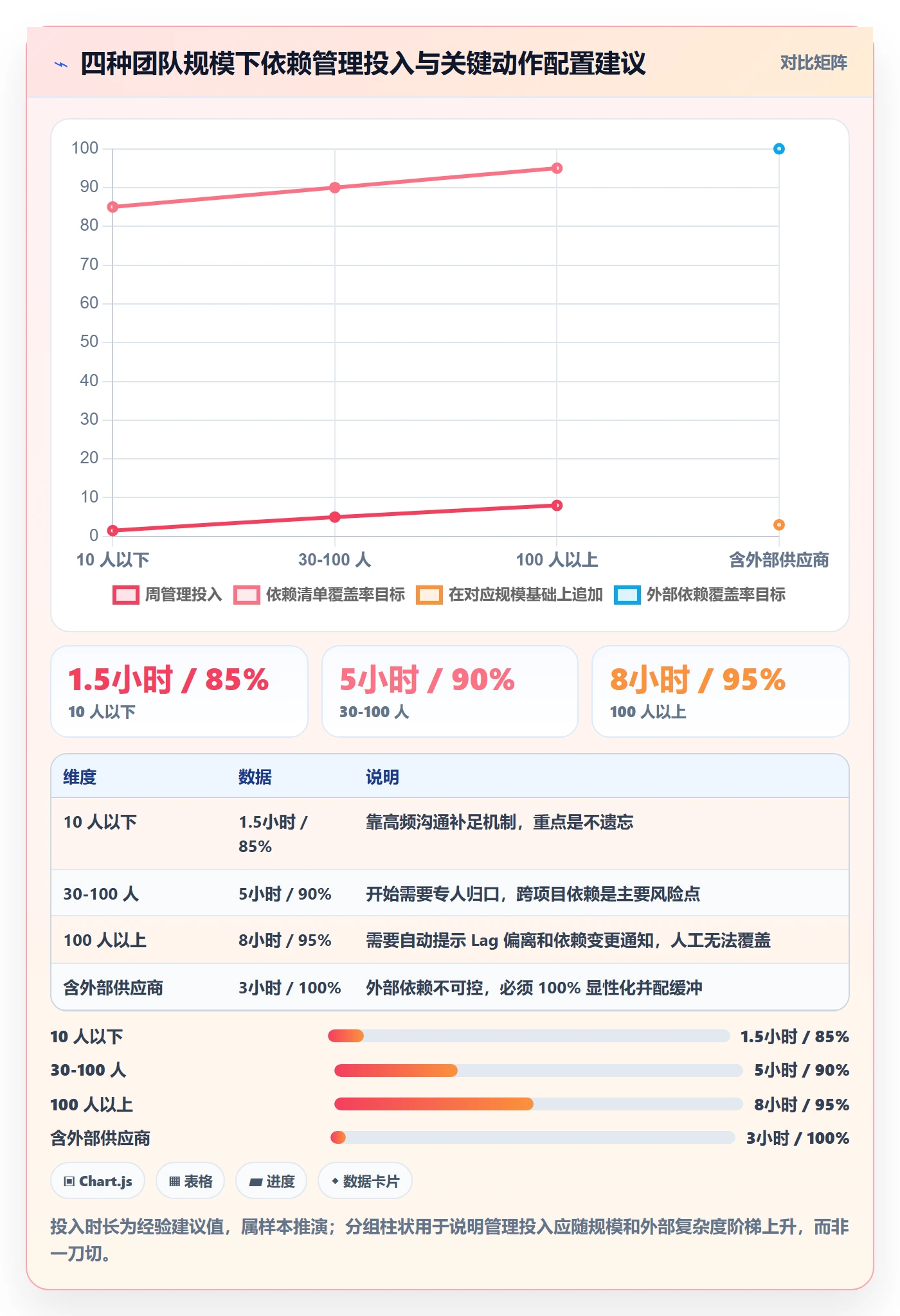Toggle the 周管理投入 legend series
Viewport: 900px width, 1316px height.
[x=167, y=594]
